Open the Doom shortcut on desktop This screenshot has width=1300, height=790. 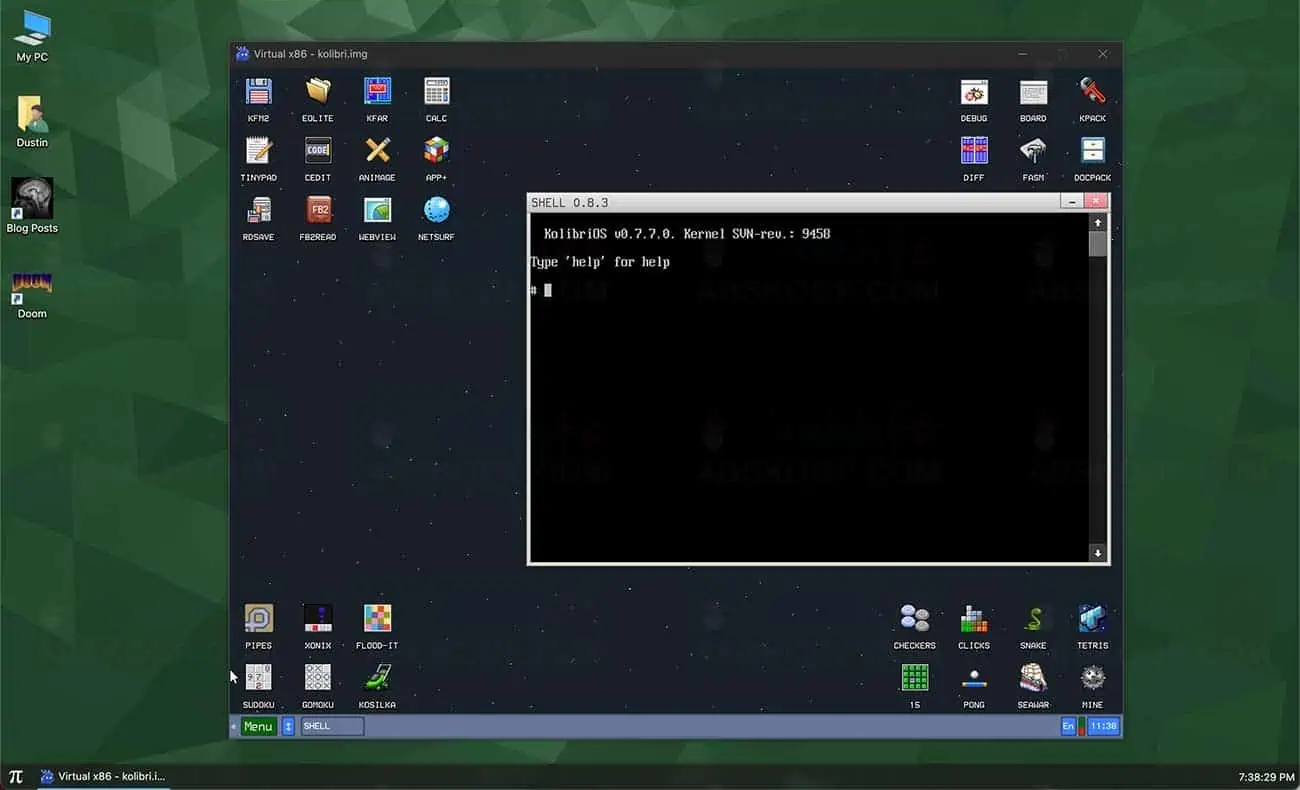tap(32, 289)
